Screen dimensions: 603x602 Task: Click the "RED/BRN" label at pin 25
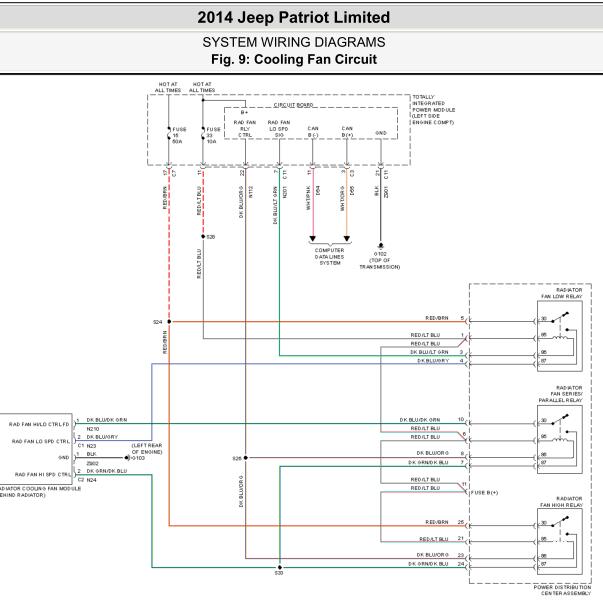tap(437, 522)
